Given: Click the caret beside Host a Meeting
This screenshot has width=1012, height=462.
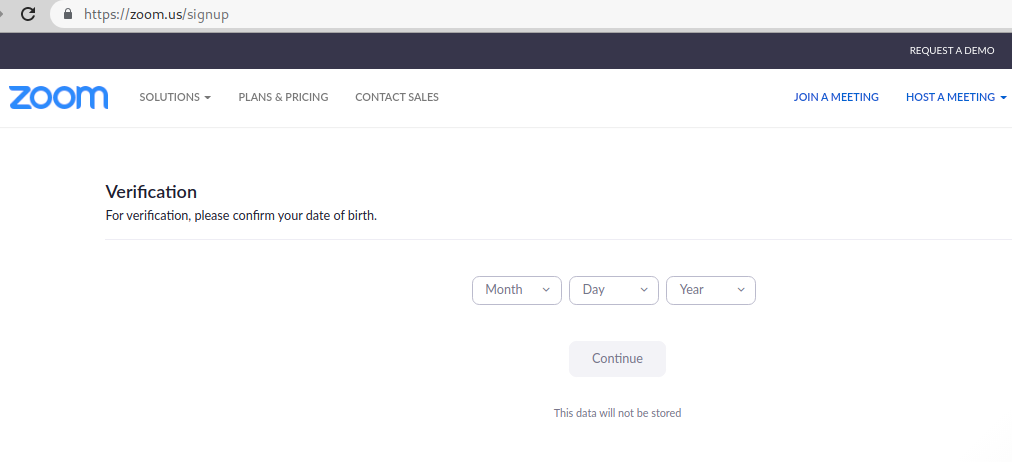Looking at the screenshot, I should (x=1003, y=97).
